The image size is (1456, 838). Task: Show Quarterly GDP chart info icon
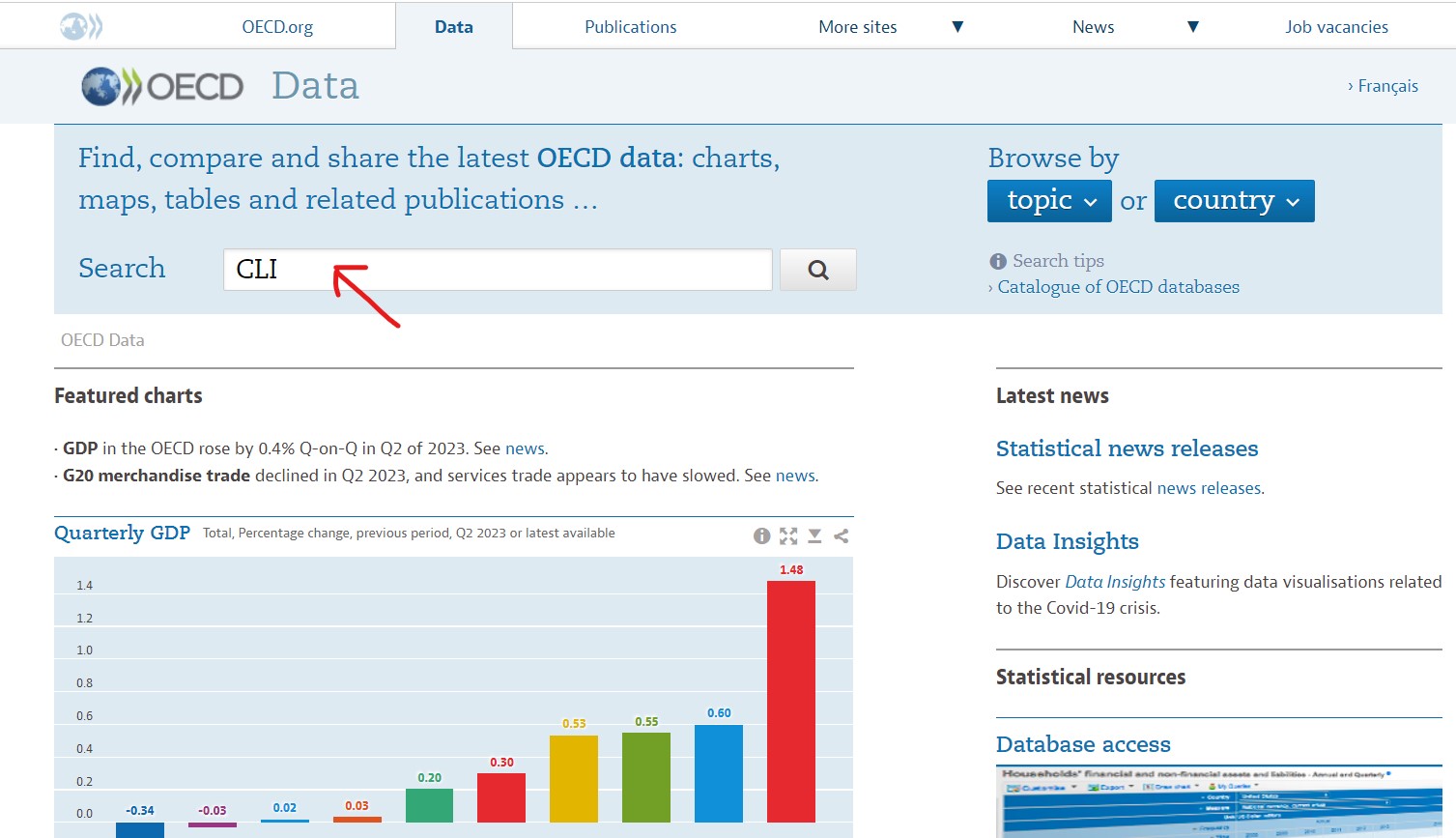[761, 535]
